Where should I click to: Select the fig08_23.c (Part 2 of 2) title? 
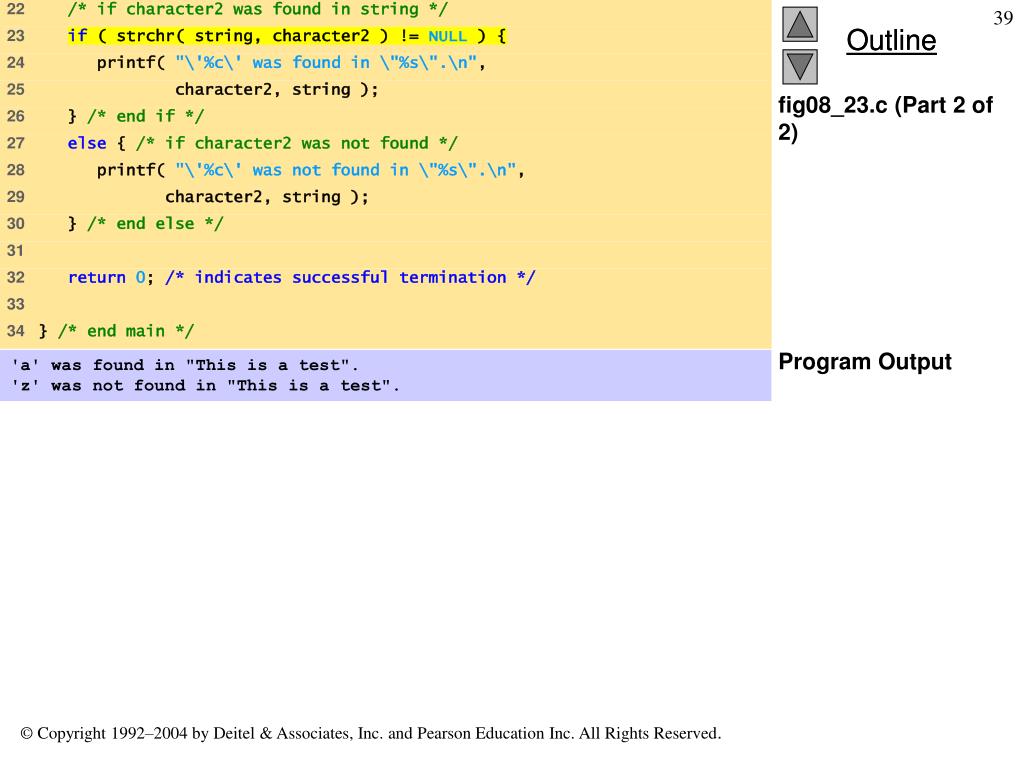[x=885, y=118]
